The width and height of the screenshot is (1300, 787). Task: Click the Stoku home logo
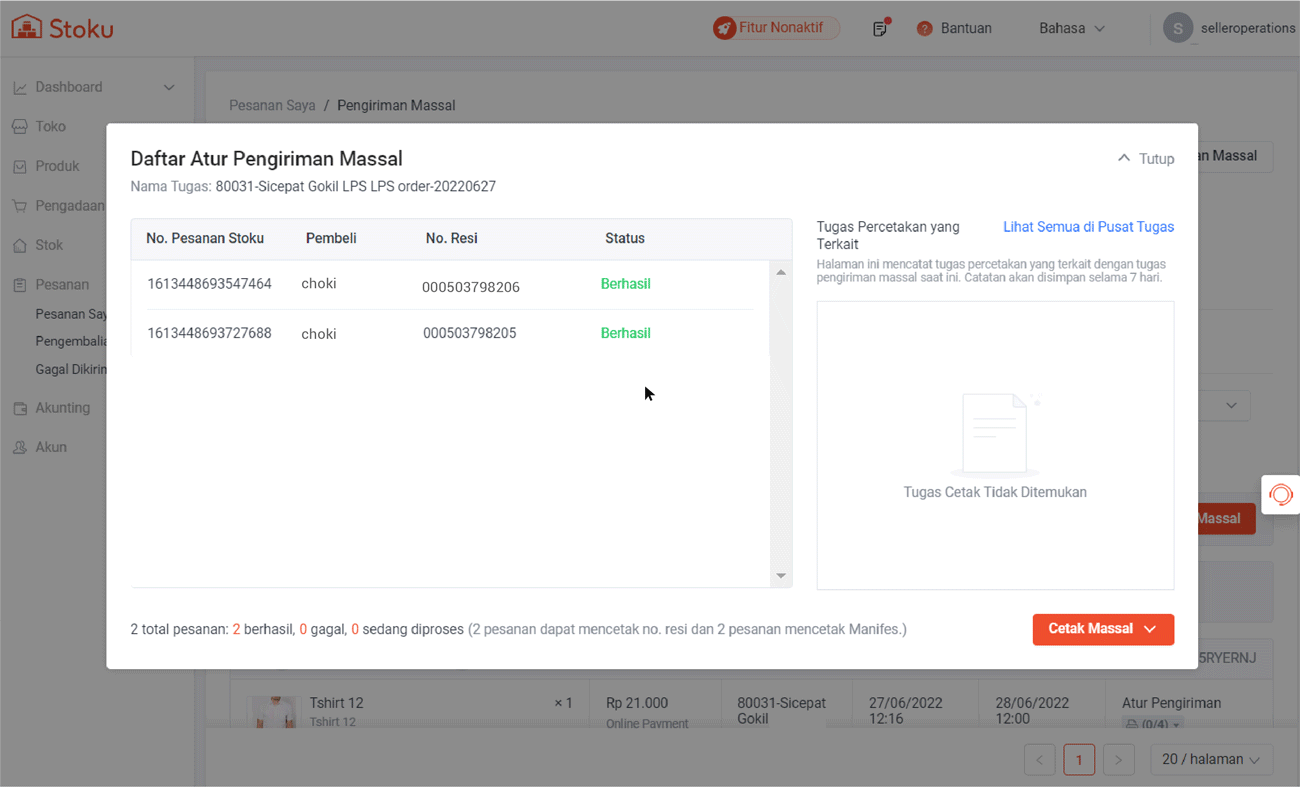click(x=62, y=28)
